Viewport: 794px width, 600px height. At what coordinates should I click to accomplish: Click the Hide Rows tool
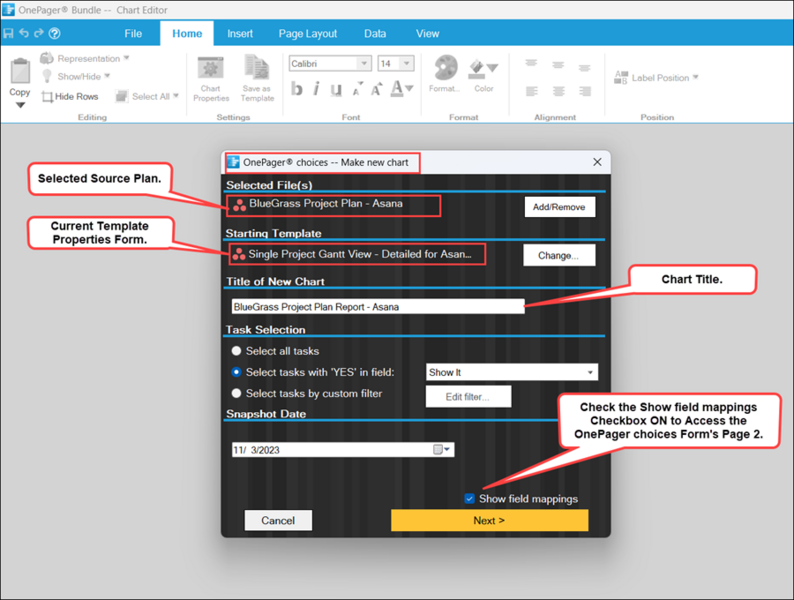70,96
